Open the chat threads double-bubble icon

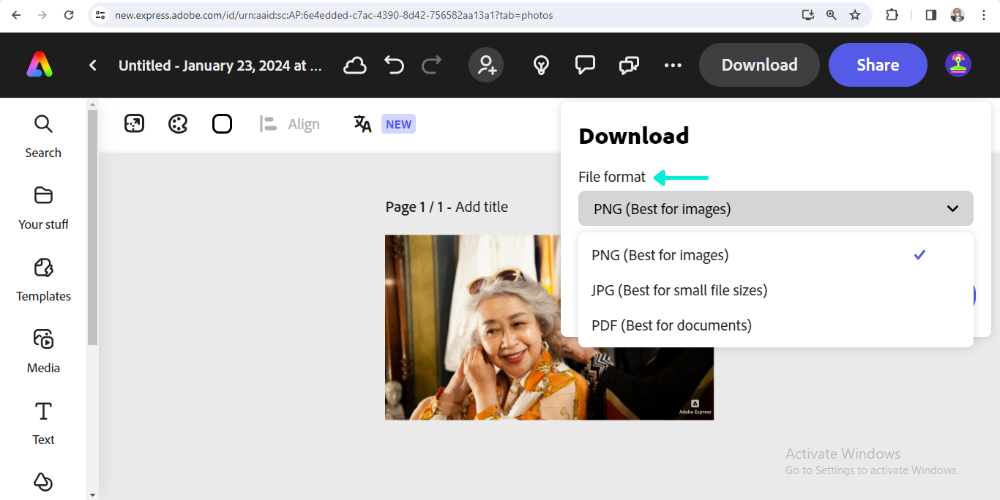pyautogui.click(x=629, y=65)
